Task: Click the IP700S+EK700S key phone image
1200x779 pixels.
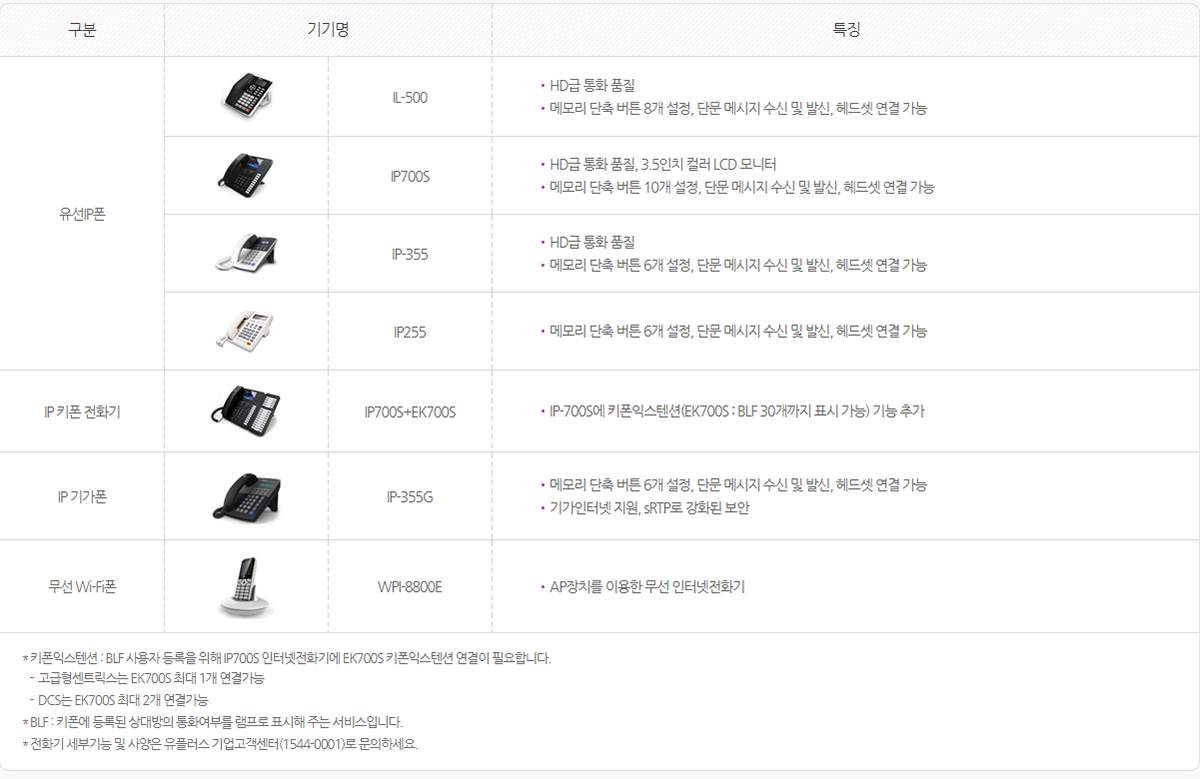Action: (x=246, y=411)
